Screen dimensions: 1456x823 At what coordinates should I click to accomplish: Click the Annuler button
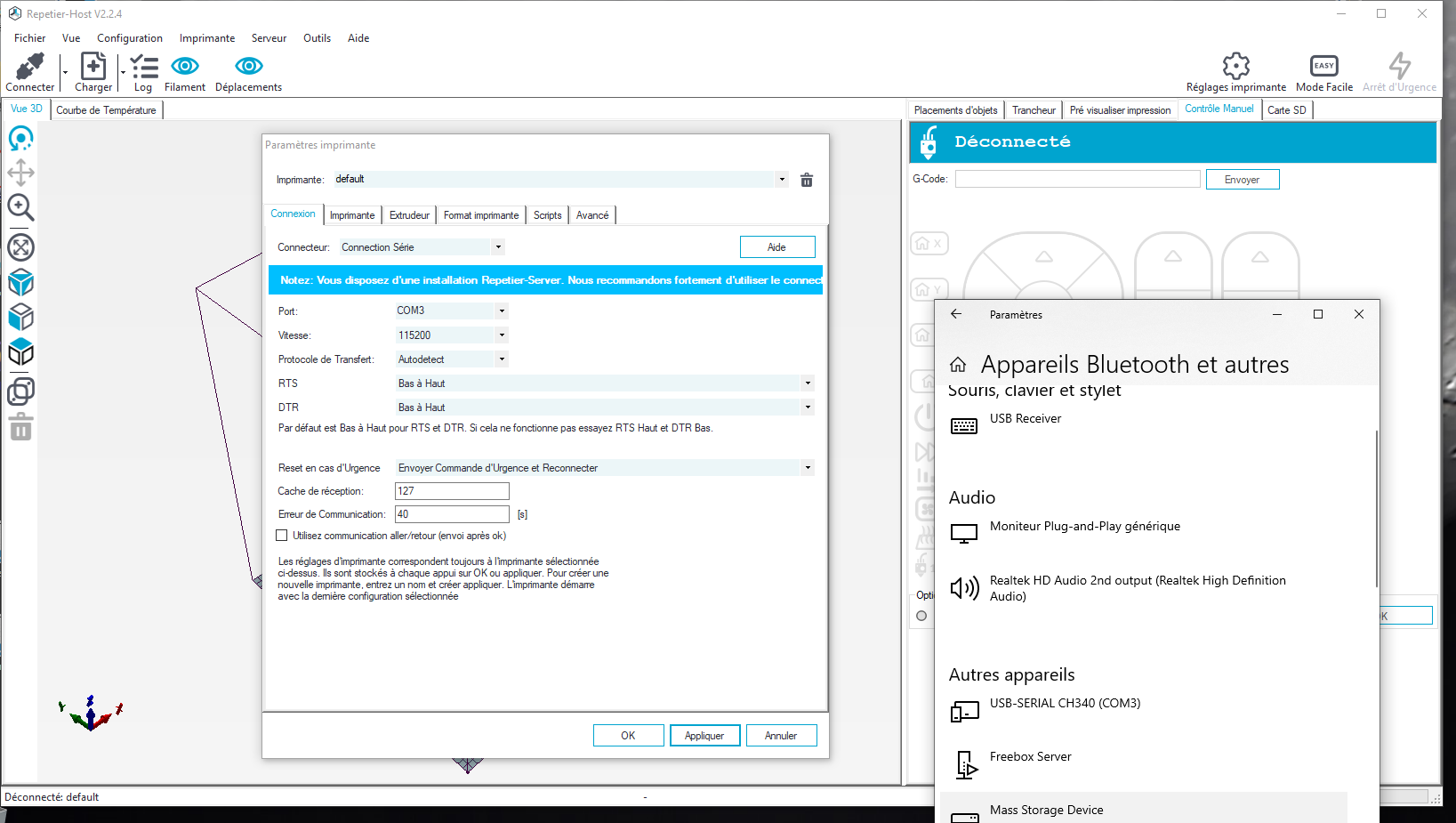781,736
